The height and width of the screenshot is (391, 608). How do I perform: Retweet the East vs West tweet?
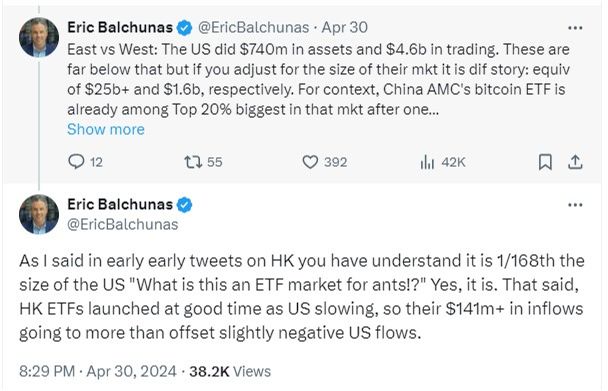(x=203, y=162)
